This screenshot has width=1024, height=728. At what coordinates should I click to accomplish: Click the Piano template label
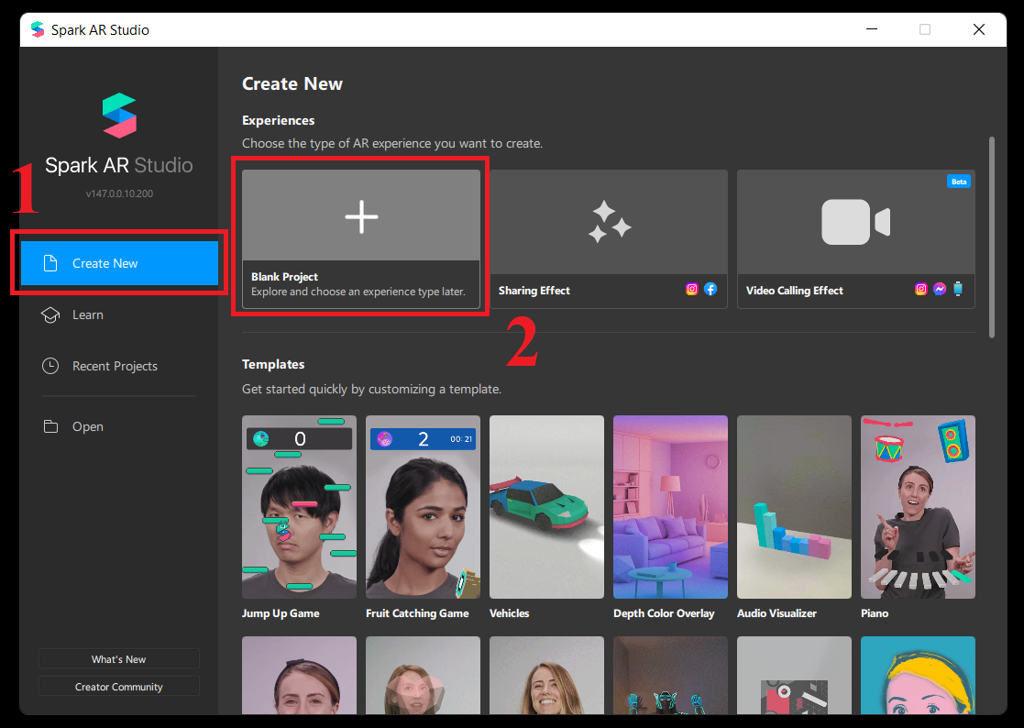[x=874, y=613]
